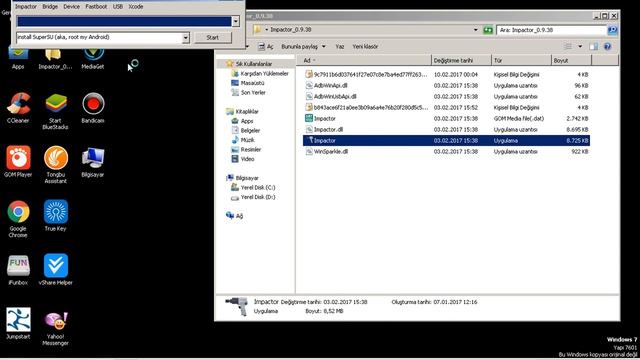The image size is (640, 360).
Task: Open Jumpstart desktop icon
Action: (x=18, y=324)
